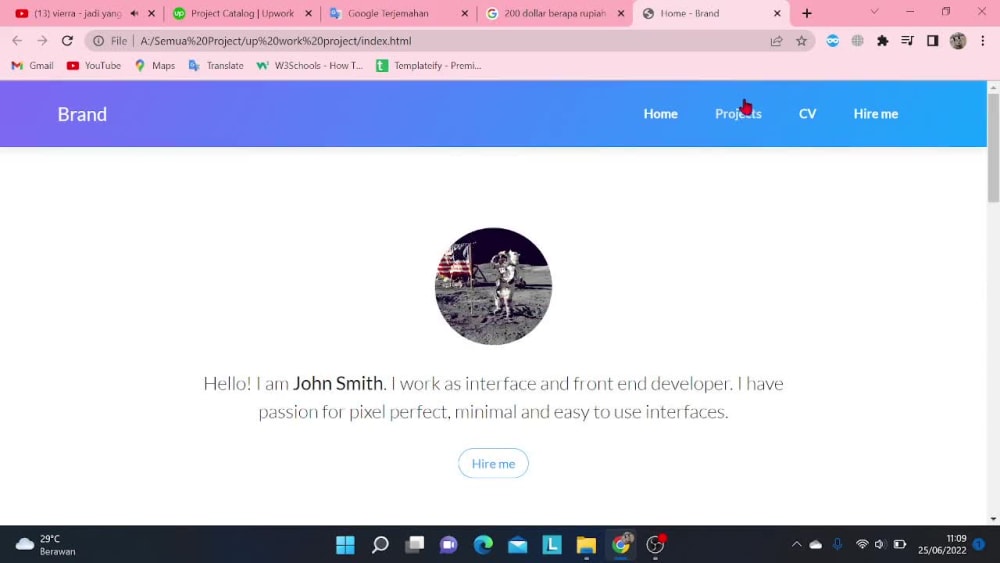
Task: View site information icon before File
Action: 98,41
